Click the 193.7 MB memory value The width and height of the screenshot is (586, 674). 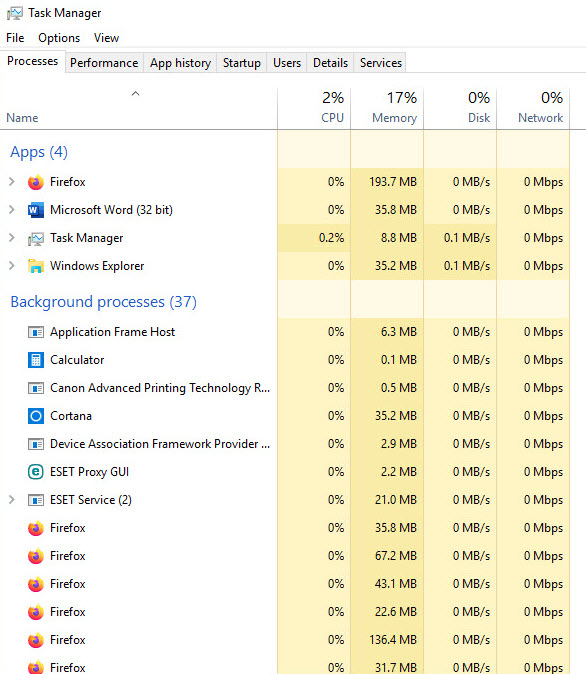(393, 182)
